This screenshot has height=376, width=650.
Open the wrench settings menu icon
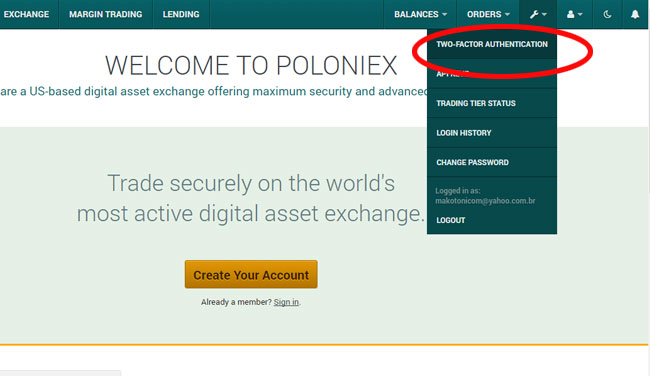pyautogui.click(x=534, y=15)
